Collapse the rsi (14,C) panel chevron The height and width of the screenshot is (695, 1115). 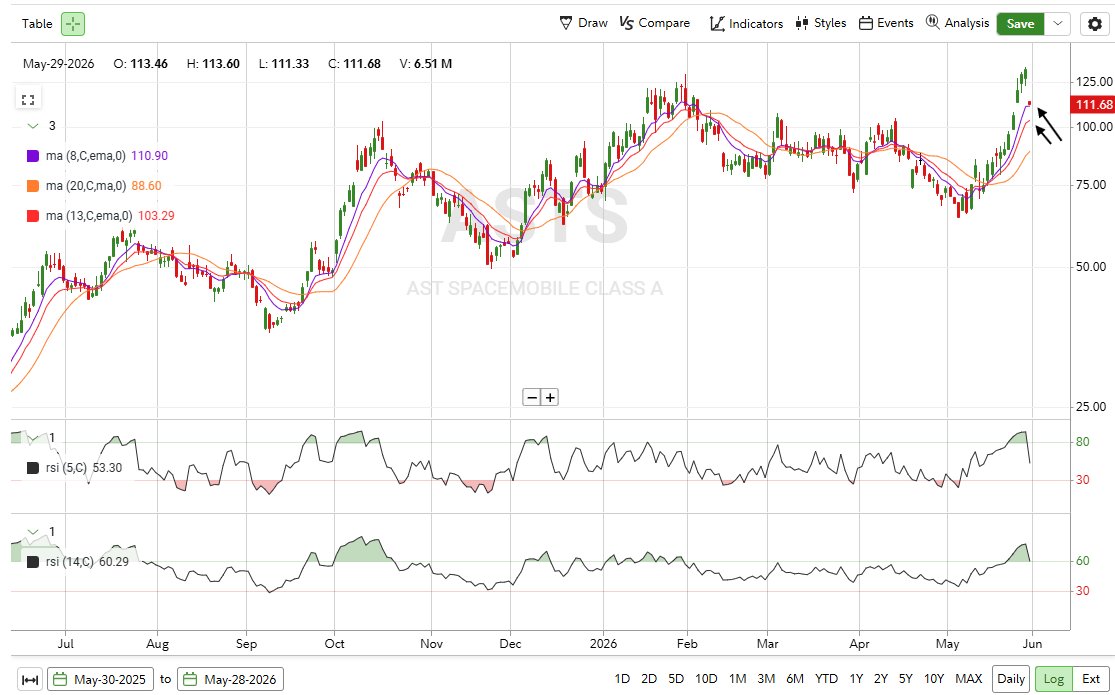click(33, 531)
